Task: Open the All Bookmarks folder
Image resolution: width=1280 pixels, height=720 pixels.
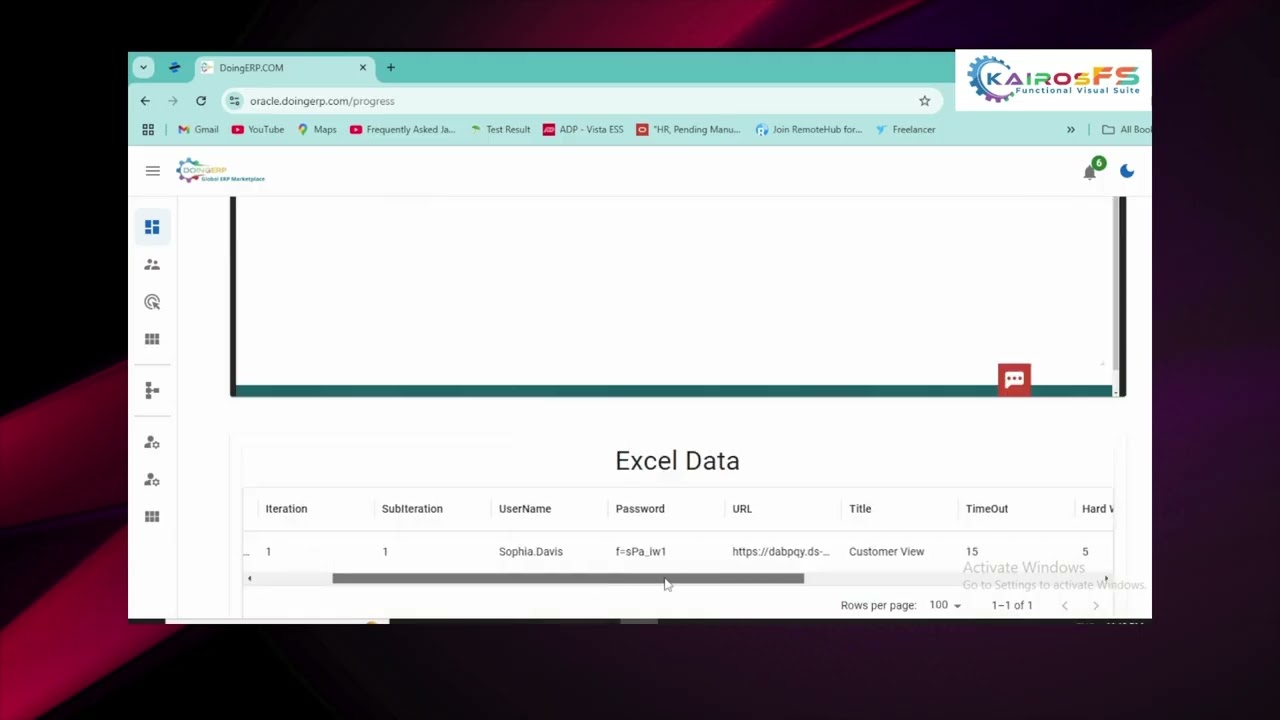Action: [1126, 129]
